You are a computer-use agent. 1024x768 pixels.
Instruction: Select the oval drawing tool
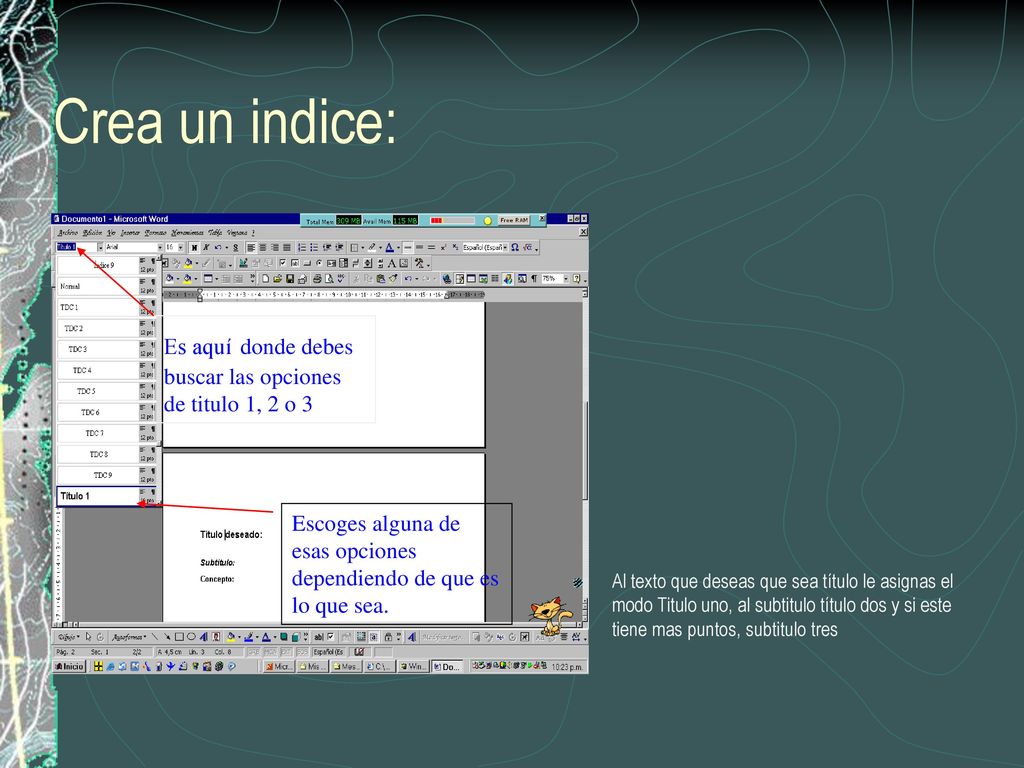point(191,637)
